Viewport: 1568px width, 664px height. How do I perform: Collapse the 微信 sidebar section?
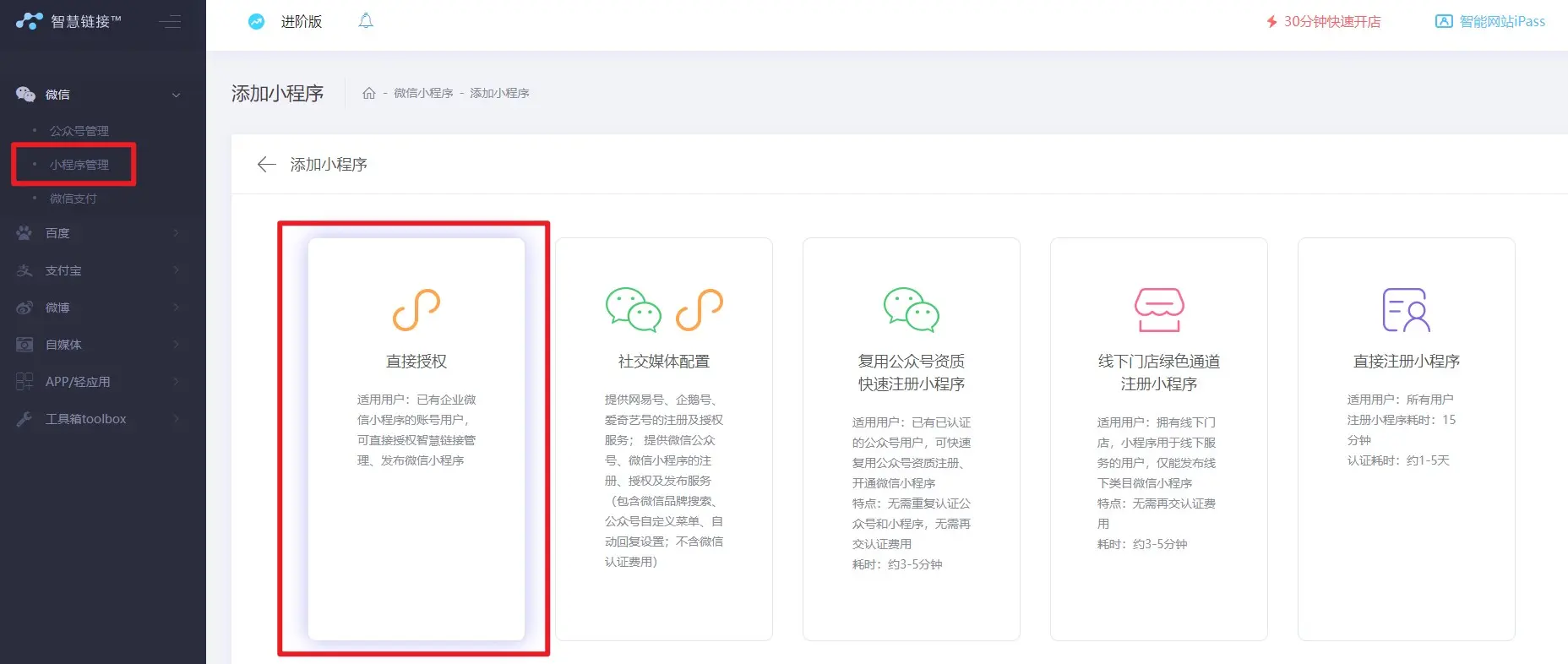tap(176, 95)
